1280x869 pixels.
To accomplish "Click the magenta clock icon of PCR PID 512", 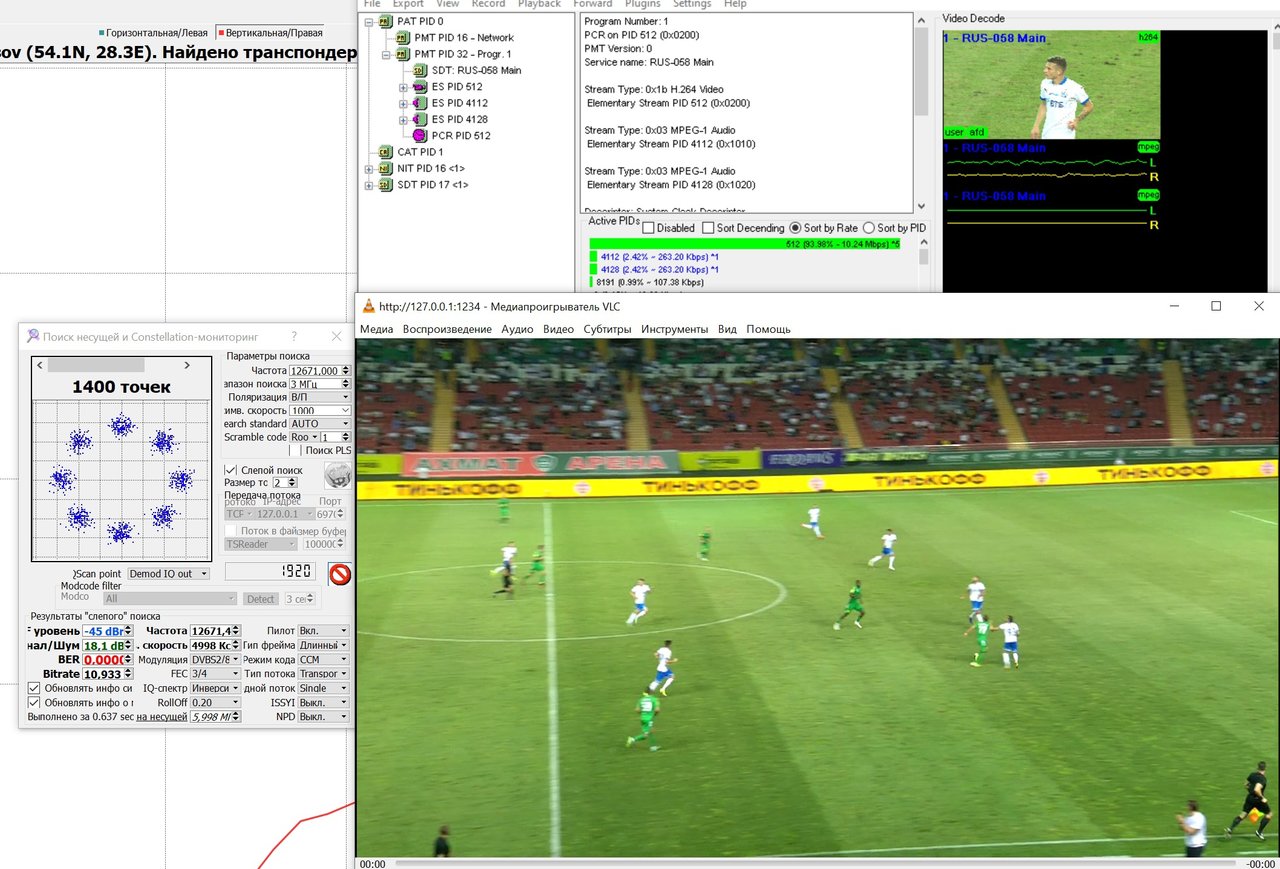I will [419, 135].
